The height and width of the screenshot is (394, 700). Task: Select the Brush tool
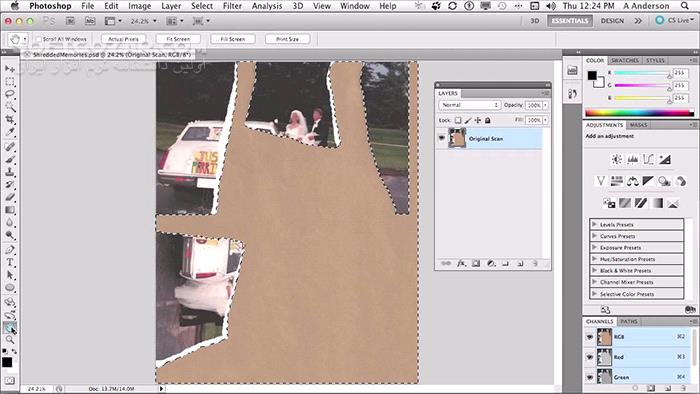(x=10, y=159)
